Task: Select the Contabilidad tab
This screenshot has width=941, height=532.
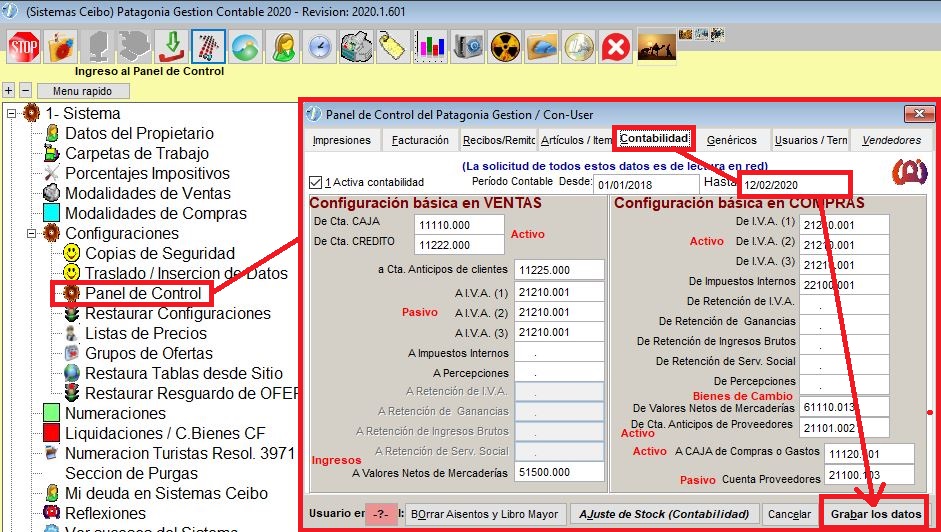Action: click(654, 139)
